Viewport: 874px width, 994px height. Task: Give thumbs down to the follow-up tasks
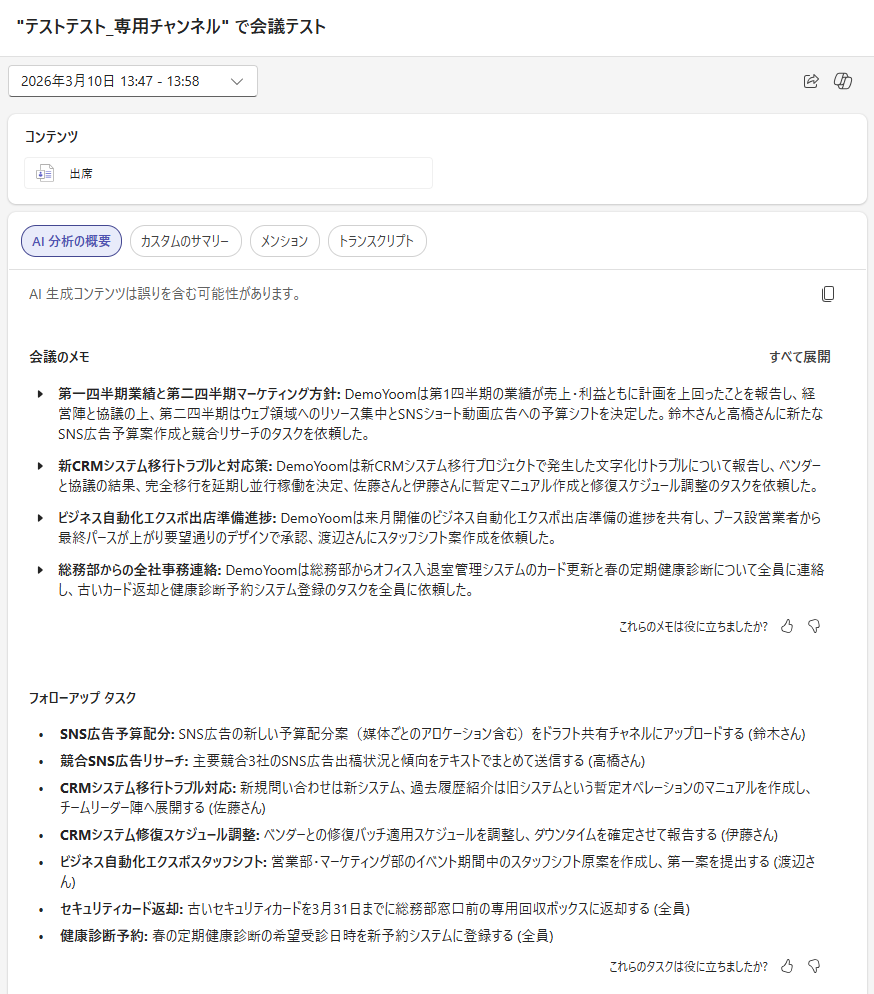click(x=814, y=966)
